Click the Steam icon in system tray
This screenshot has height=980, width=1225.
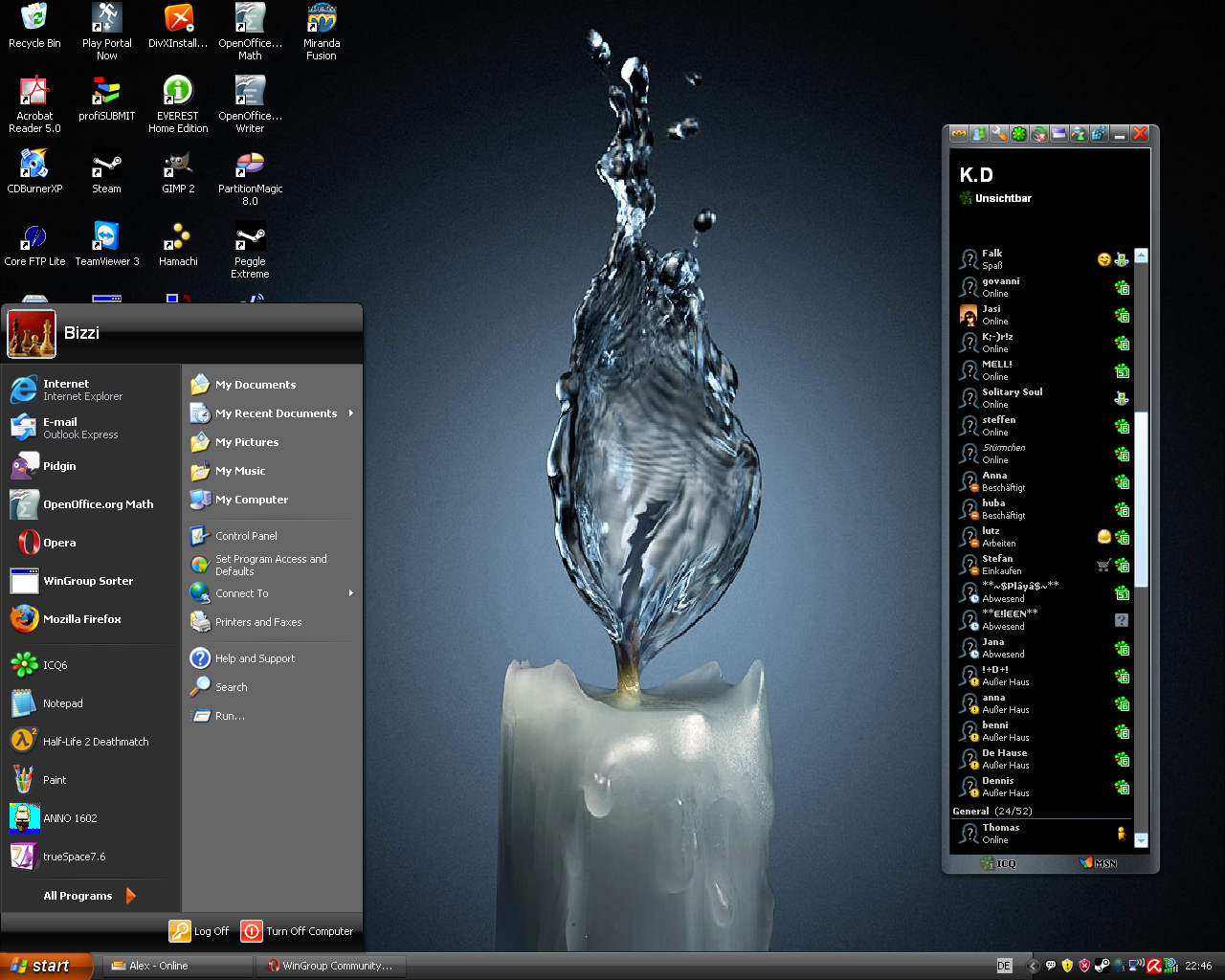point(1102,966)
